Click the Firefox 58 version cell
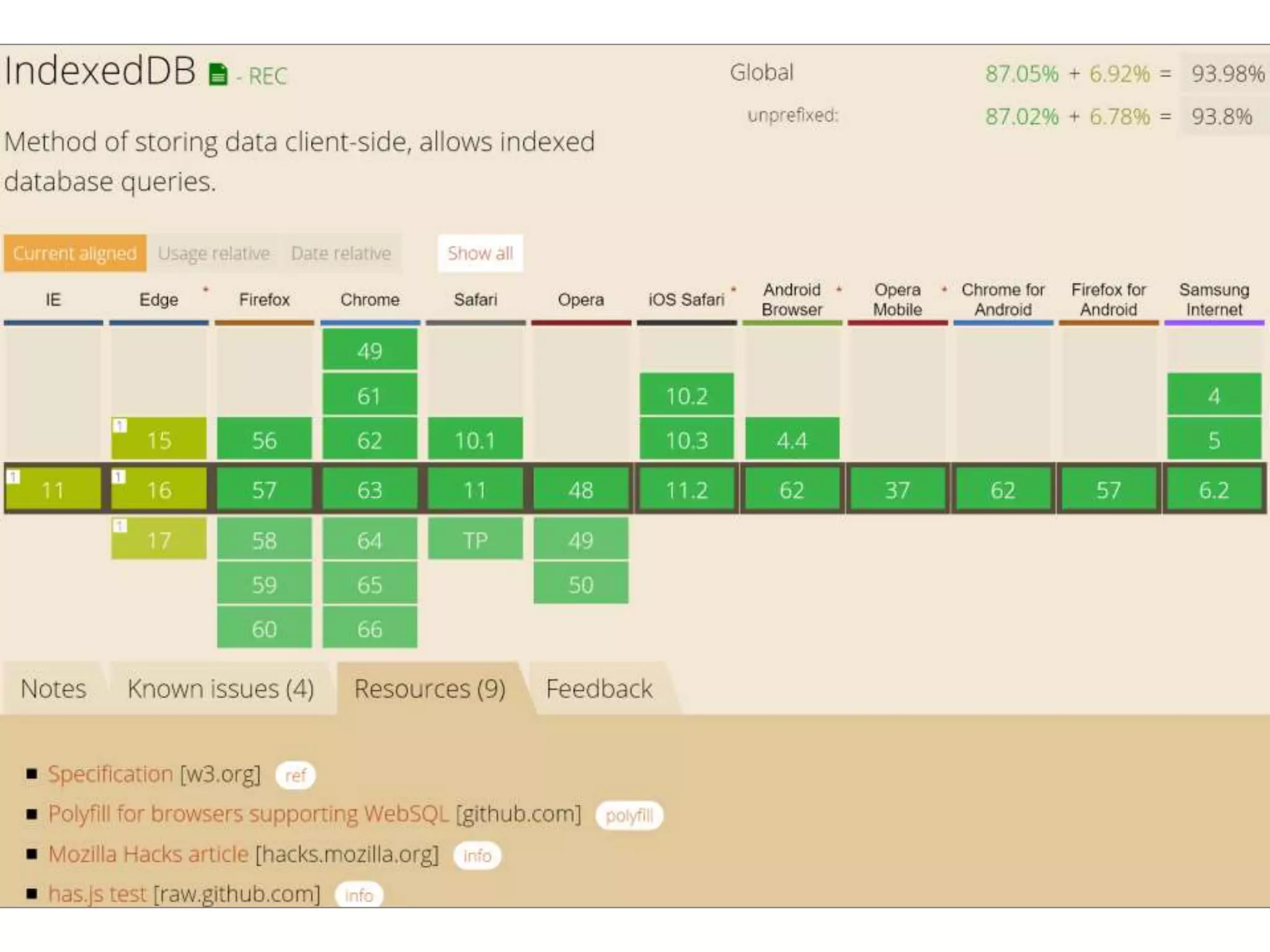This screenshot has height=952, width=1270. pyautogui.click(x=265, y=539)
